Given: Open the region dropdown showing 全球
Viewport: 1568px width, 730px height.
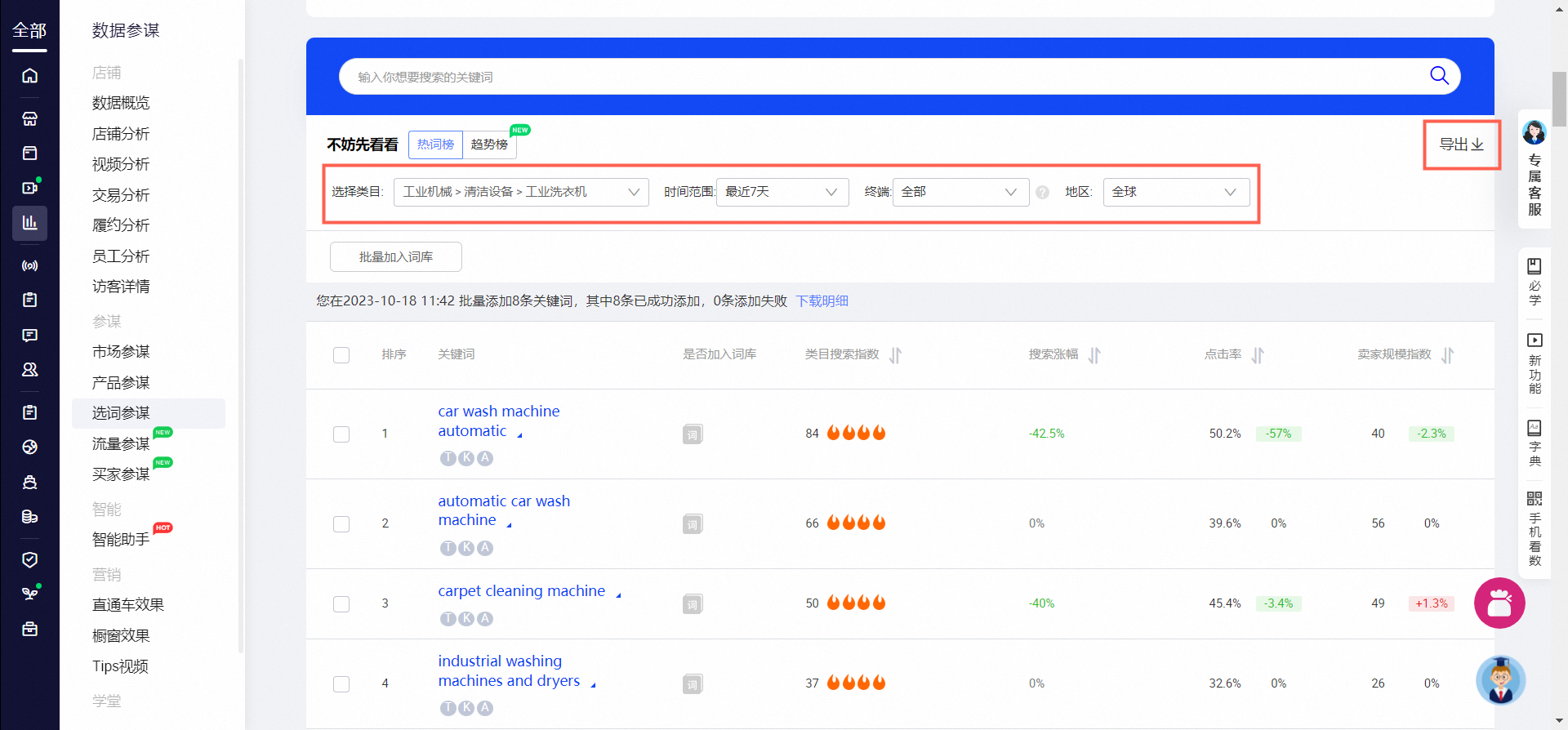Looking at the screenshot, I should (1175, 192).
